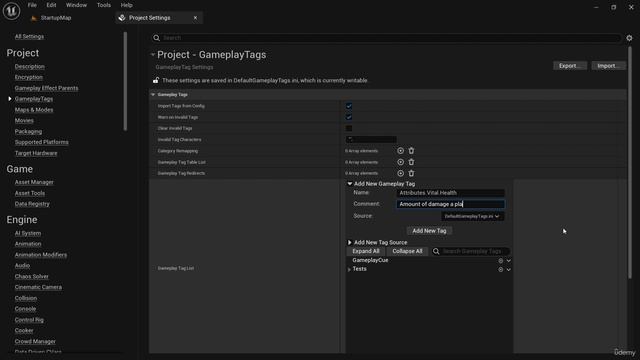Collapse the Gameplay Tags section
This screenshot has height=360, width=640.
pyautogui.click(x=153, y=95)
